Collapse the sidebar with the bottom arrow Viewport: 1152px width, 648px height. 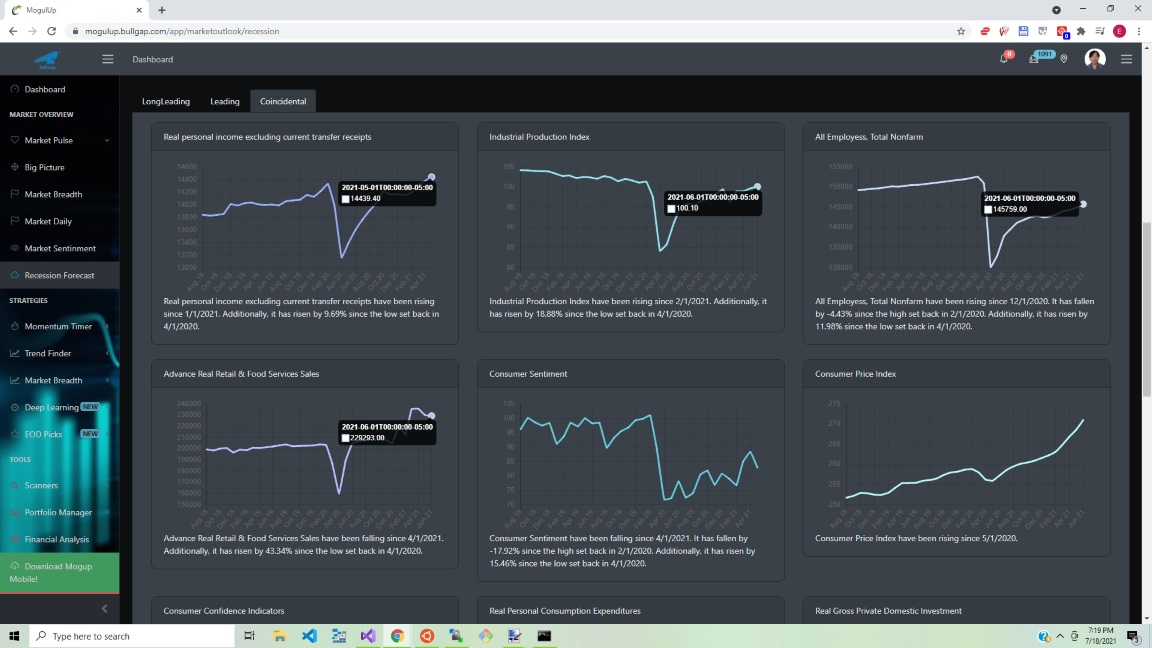point(104,608)
